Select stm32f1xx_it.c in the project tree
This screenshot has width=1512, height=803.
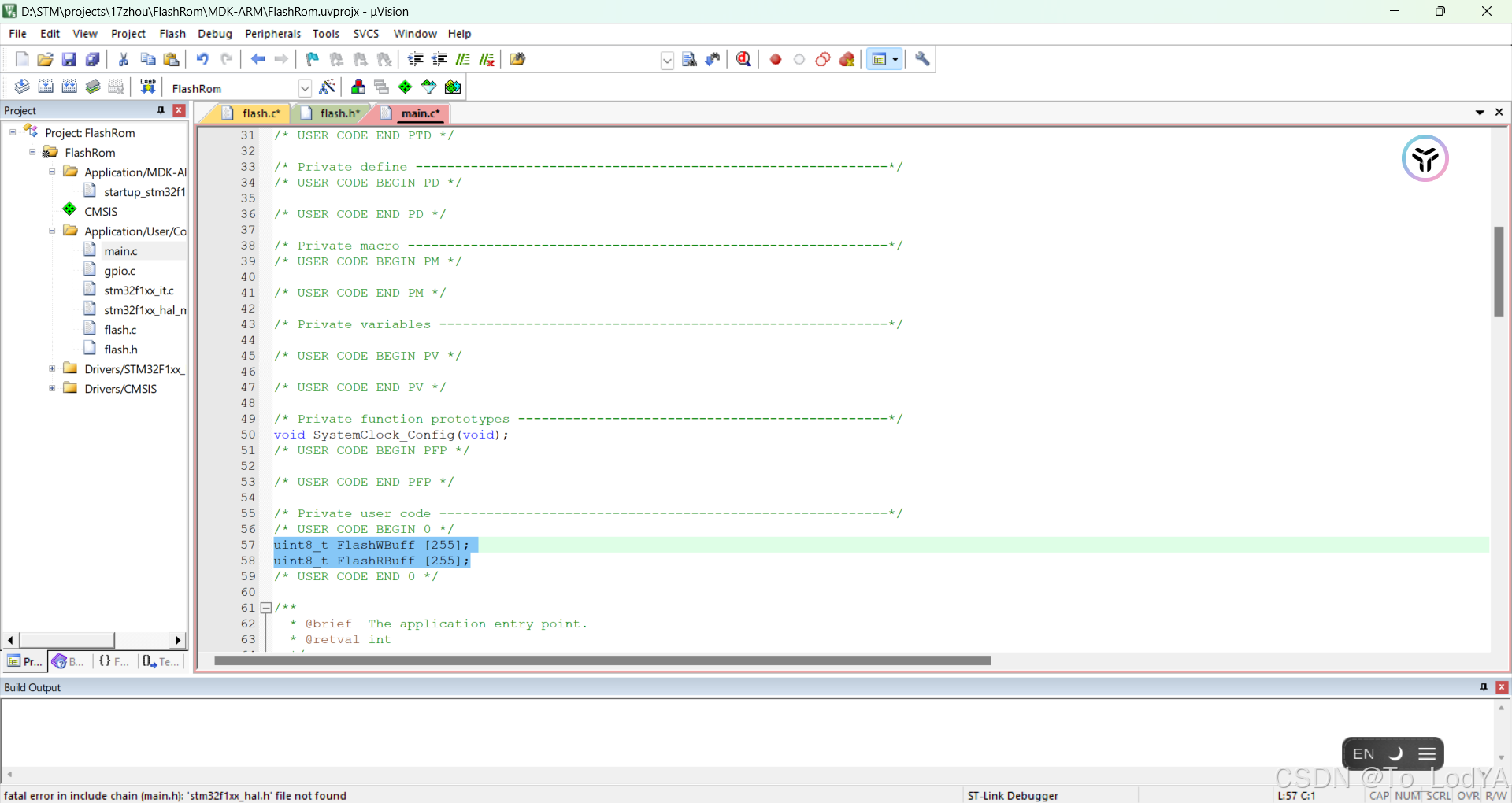pos(139,290)
